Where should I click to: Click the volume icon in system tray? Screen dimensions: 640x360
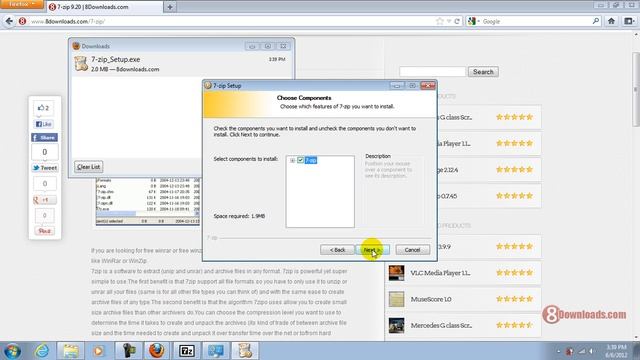(x=590, y=351)
